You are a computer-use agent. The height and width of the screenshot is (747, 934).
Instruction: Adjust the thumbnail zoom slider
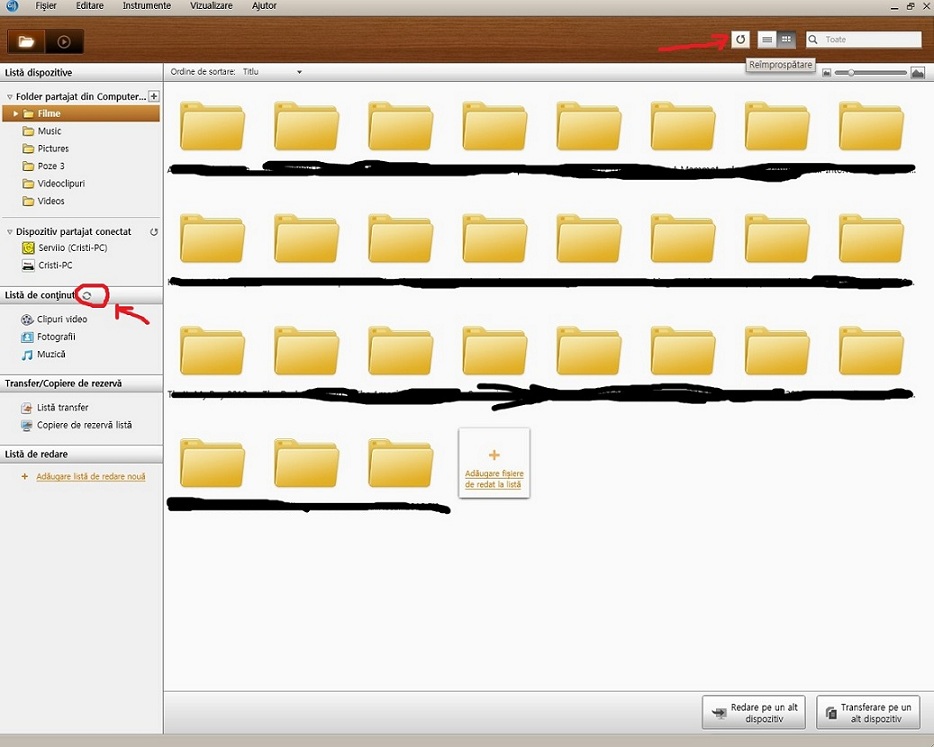[851, 73]
